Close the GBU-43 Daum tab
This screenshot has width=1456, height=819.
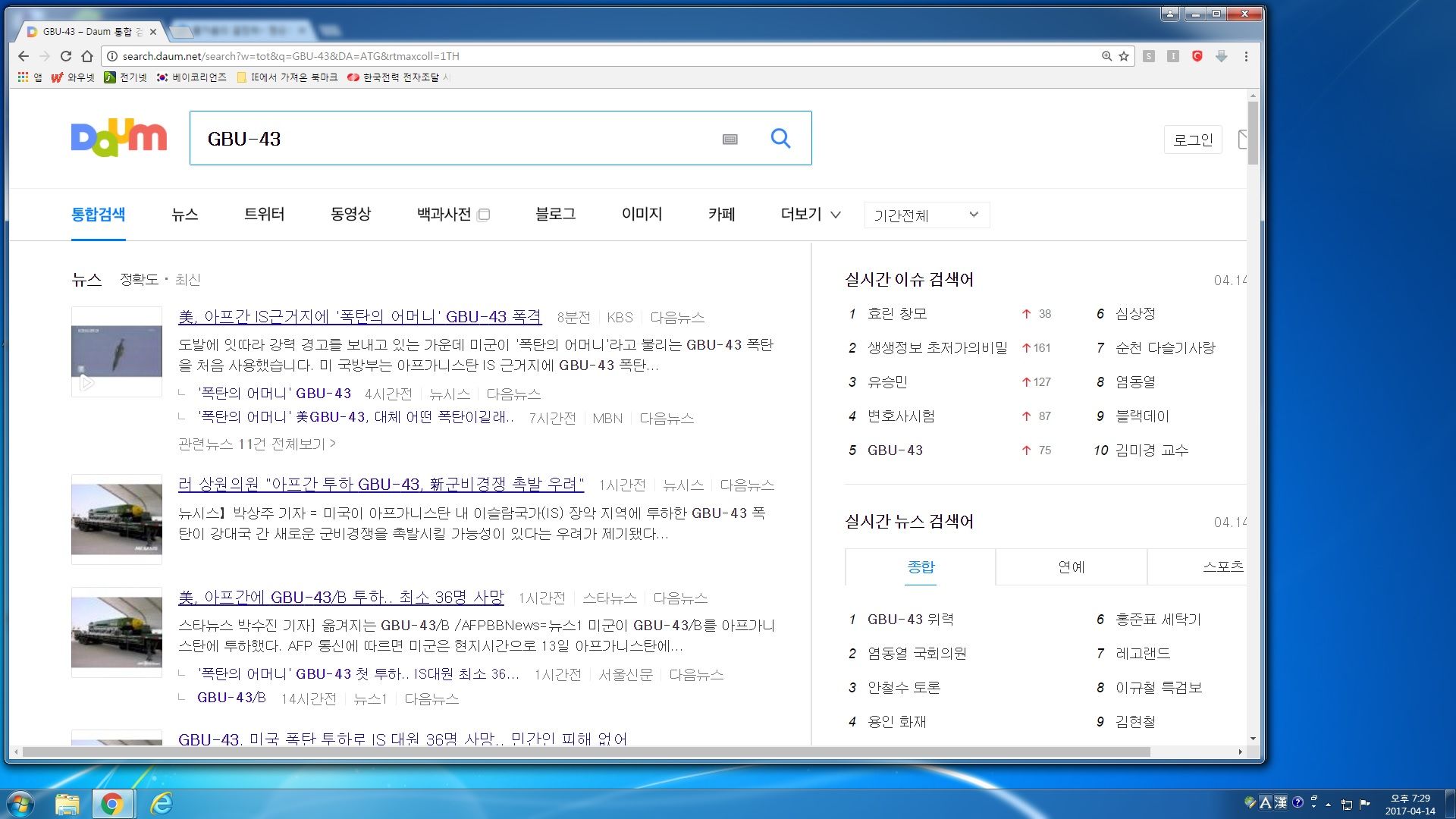click(153, 32)
